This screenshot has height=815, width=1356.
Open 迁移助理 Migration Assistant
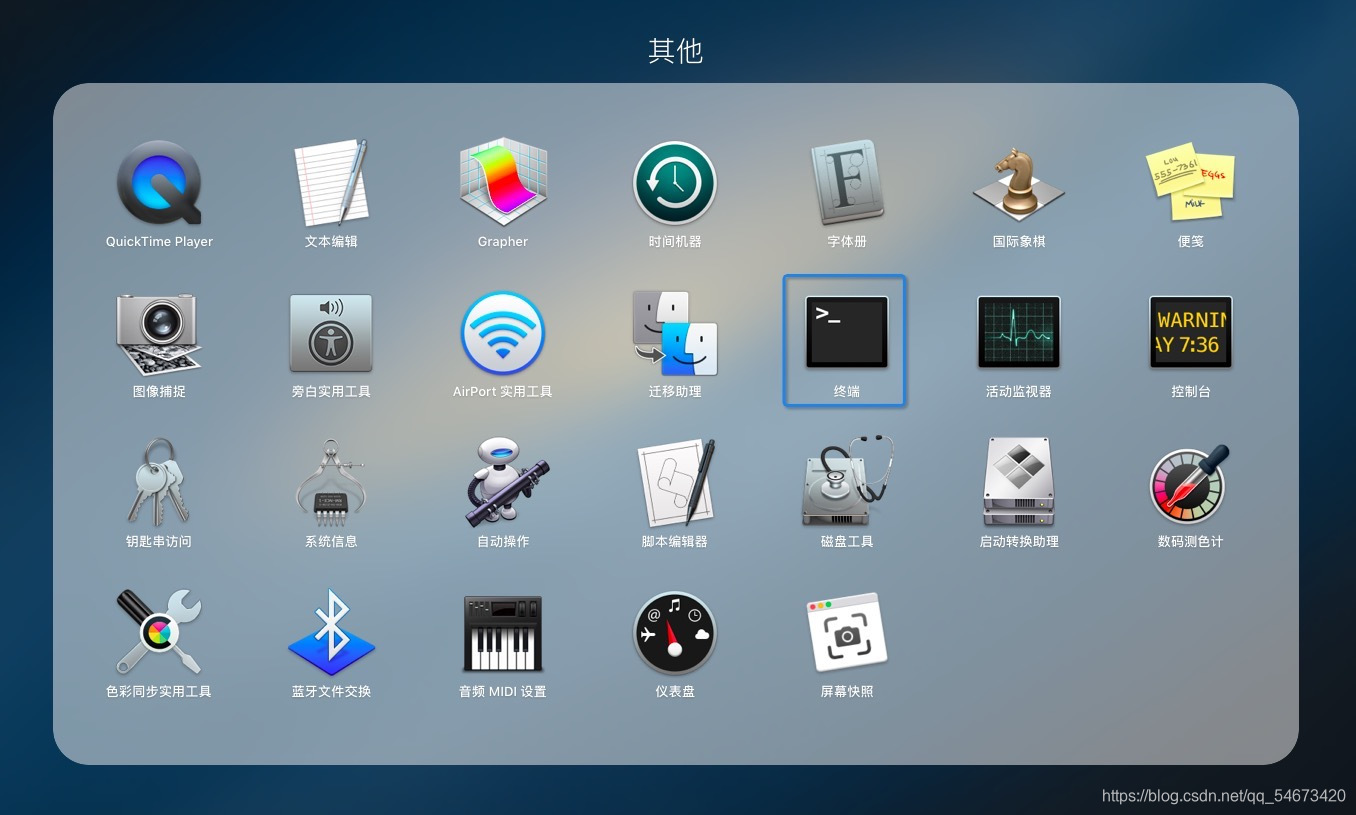(675, 333)
